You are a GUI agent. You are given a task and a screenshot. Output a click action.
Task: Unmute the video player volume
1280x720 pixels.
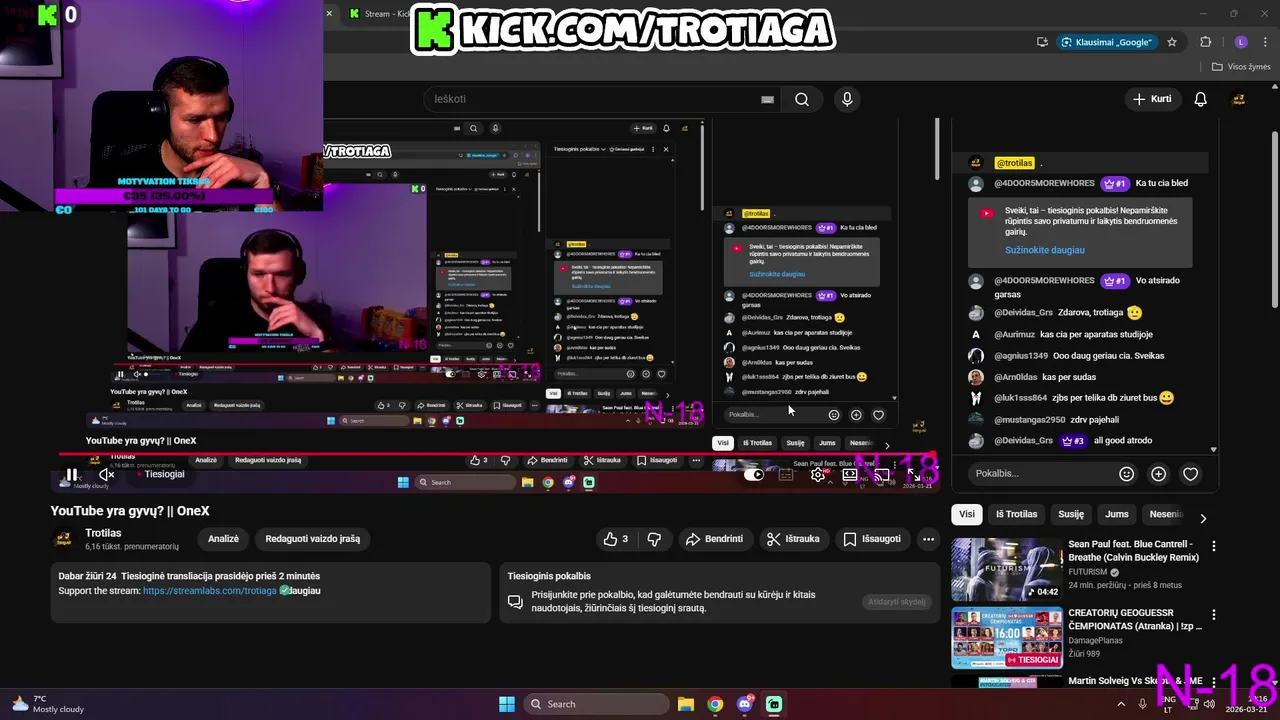point(106,475)
